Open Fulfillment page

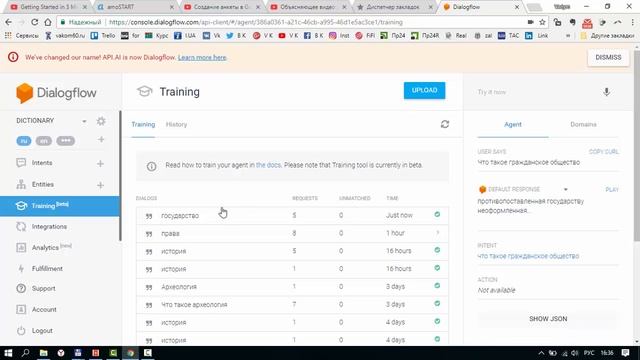pyautogui.click(x=47, y=269)
